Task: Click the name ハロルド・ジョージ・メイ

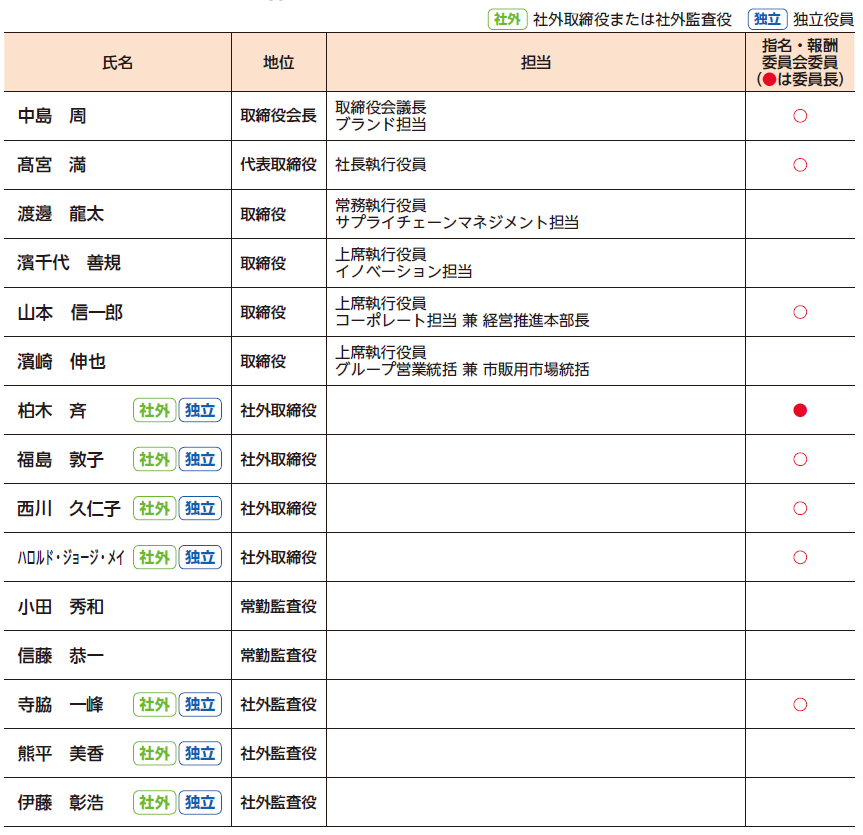Action: [x=71, y=558]
